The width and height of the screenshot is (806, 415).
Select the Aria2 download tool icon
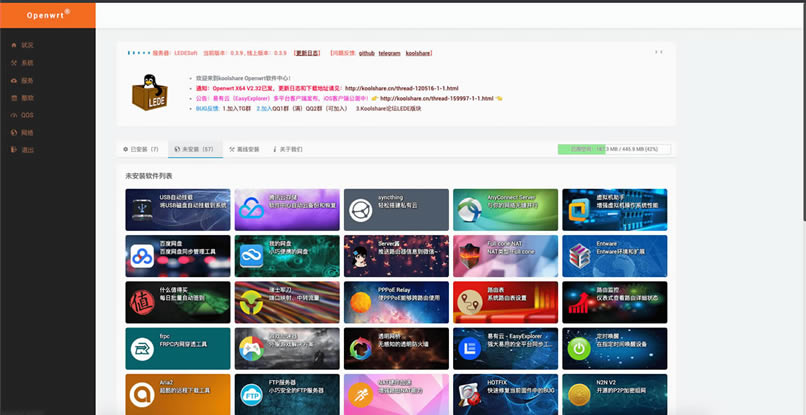tap(142, 394)
